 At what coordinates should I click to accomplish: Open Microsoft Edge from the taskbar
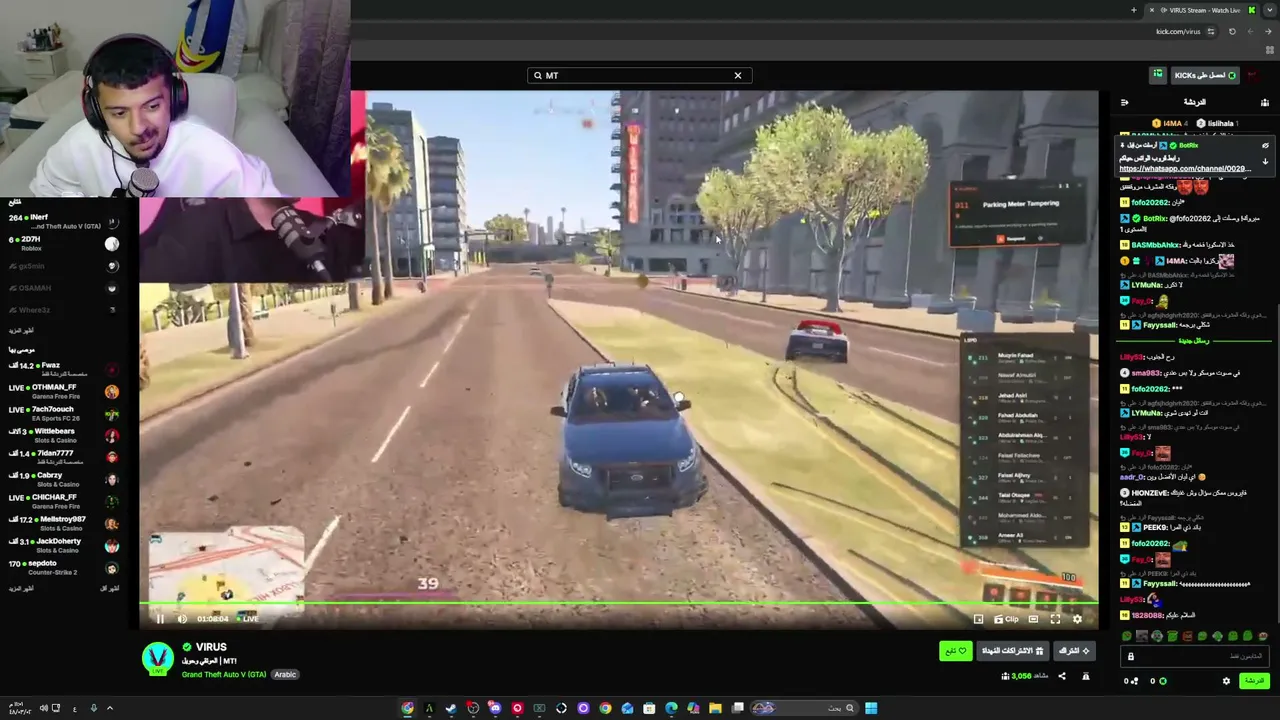coord(671,708)
